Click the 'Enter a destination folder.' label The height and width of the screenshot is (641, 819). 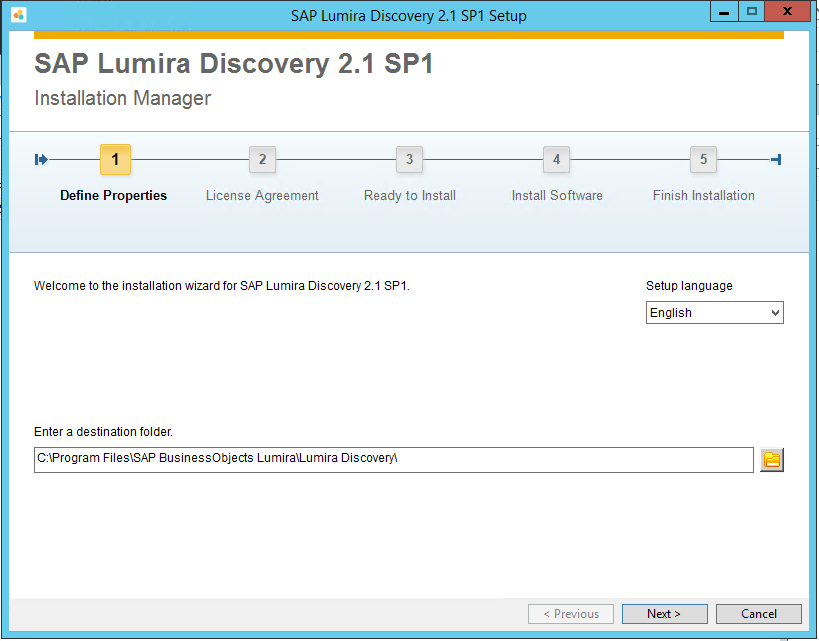103,432
